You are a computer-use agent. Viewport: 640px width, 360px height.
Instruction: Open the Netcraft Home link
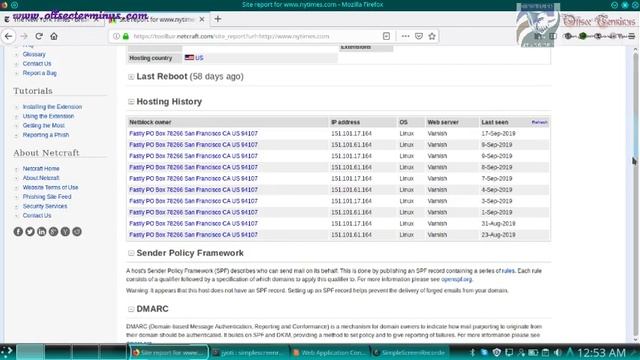(x=41, y=168)
